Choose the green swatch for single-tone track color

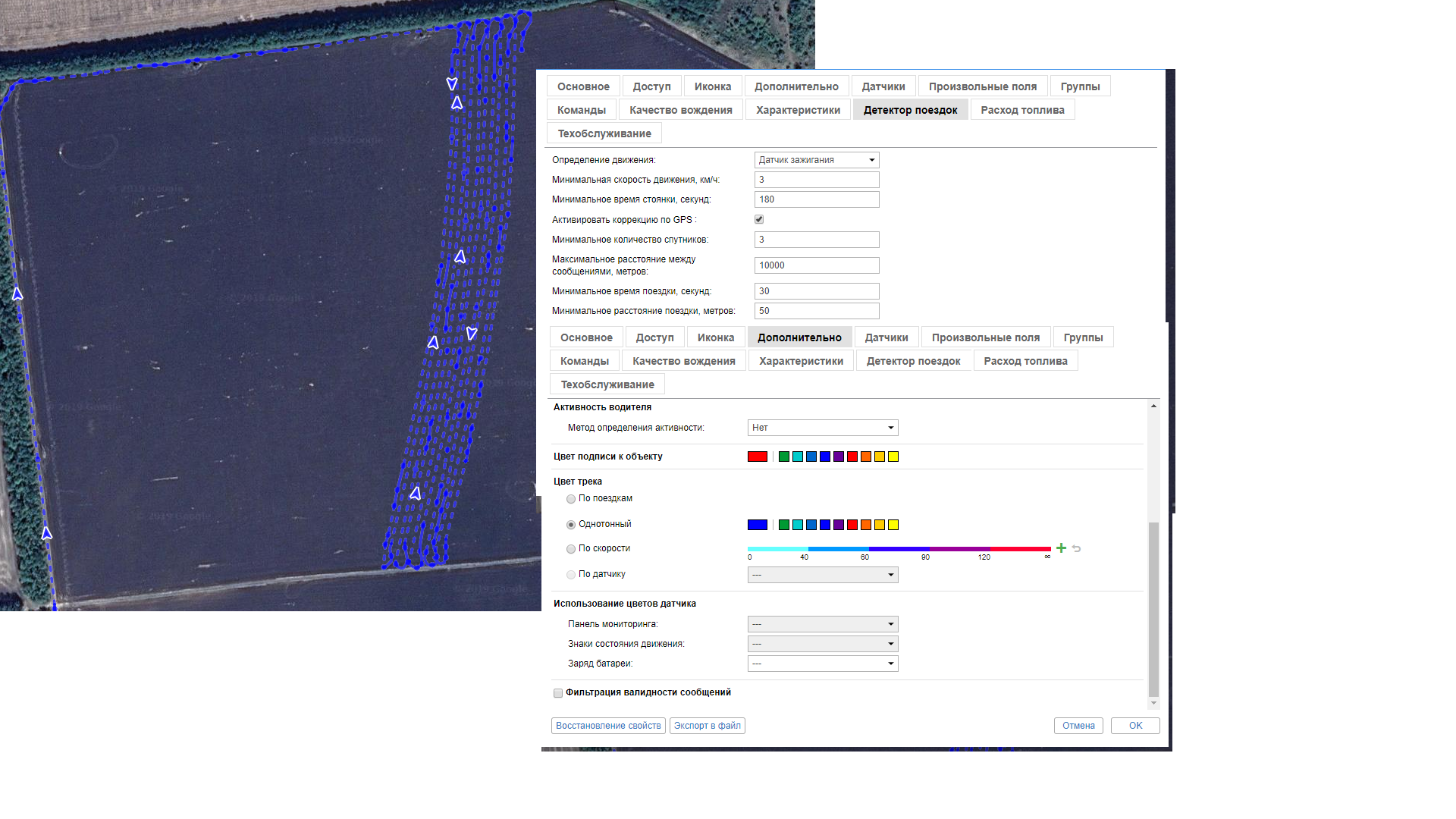[784, 525]
